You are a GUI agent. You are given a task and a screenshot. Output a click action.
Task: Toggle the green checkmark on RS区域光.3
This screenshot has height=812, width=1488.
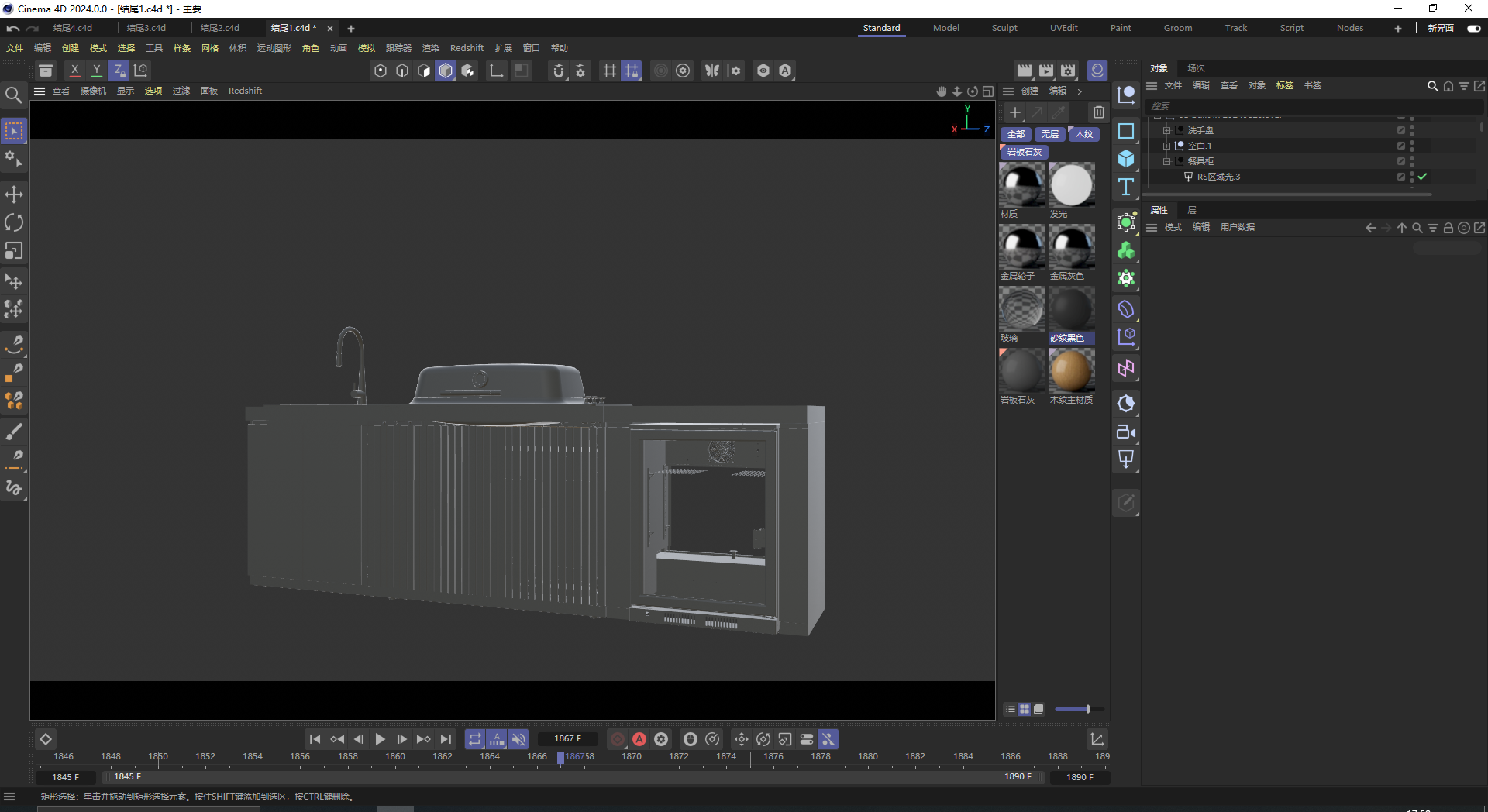(1423, 177)
